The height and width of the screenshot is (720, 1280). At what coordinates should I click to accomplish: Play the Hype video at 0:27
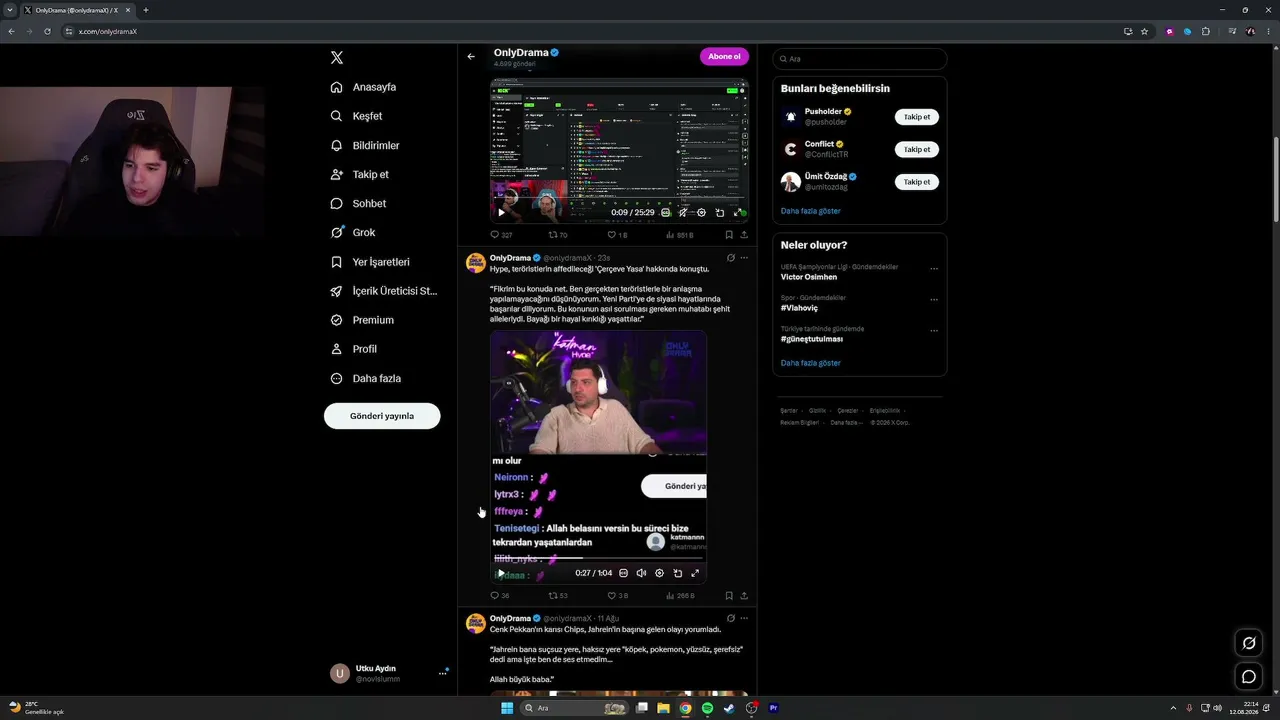click(x=501, y=573)
